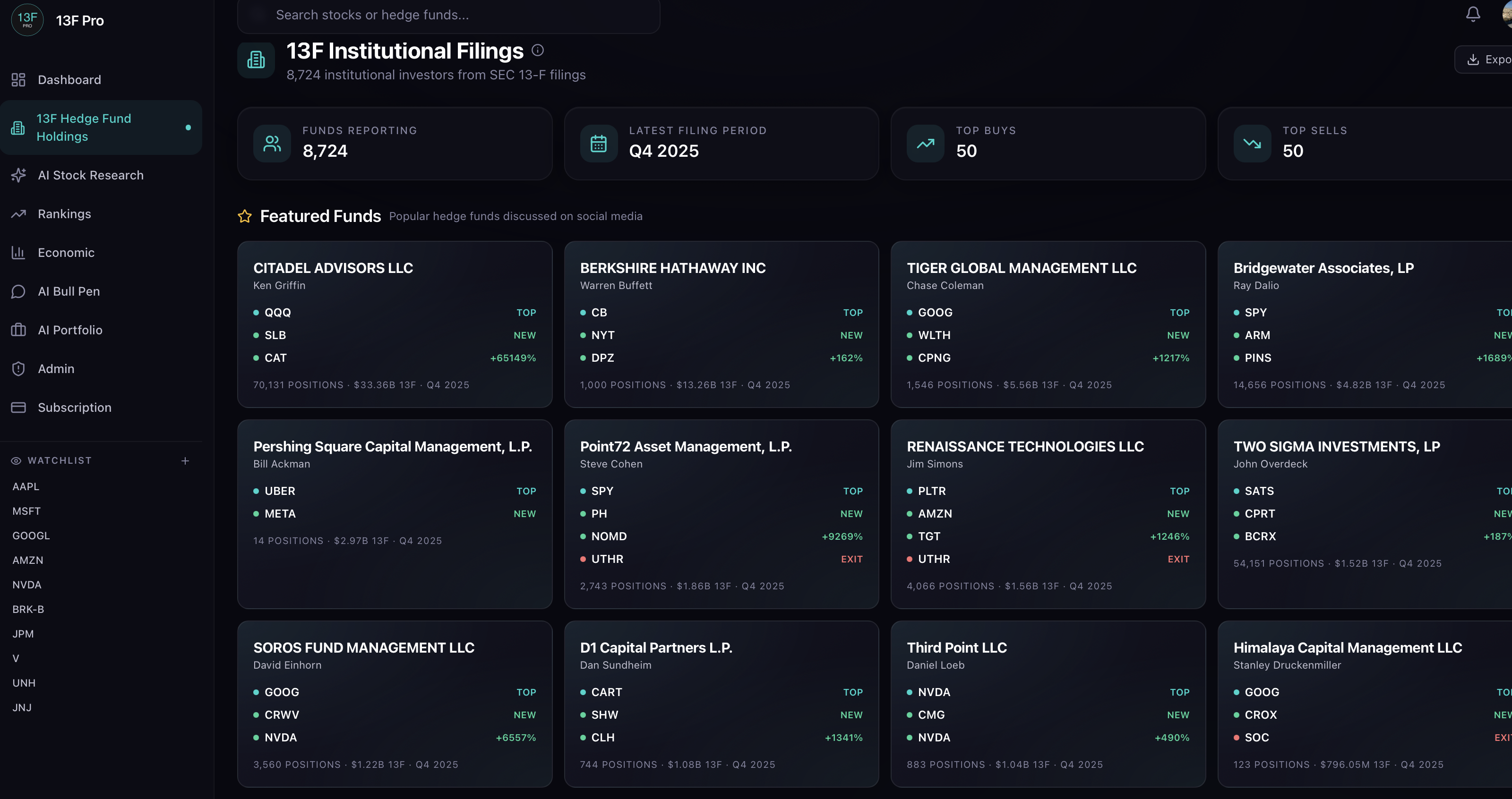Add a ticker with the Watchlist plus icon
The height and width of the screenshot is (799, 1512).
(185, 460)
